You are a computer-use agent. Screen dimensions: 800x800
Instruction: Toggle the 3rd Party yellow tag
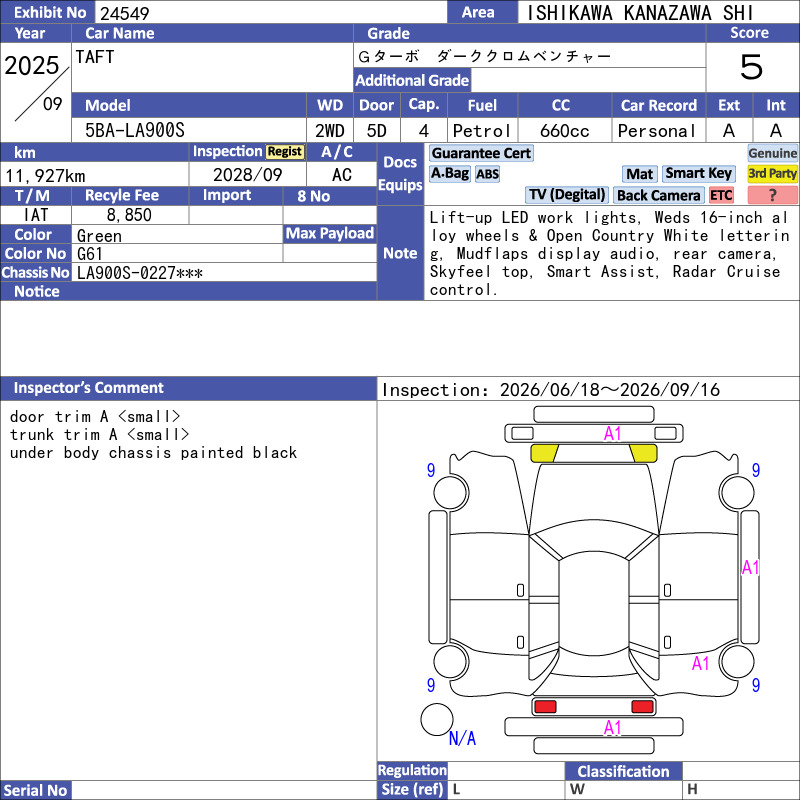coord(772,173)
